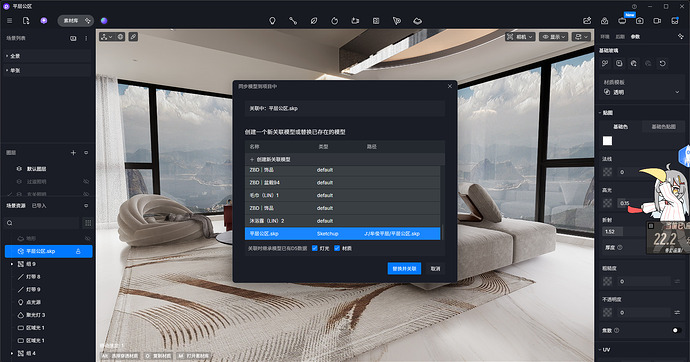Select the 场景资源 tab
The height and width of the screenshot is (362, 690).
[x=16, y=206]
